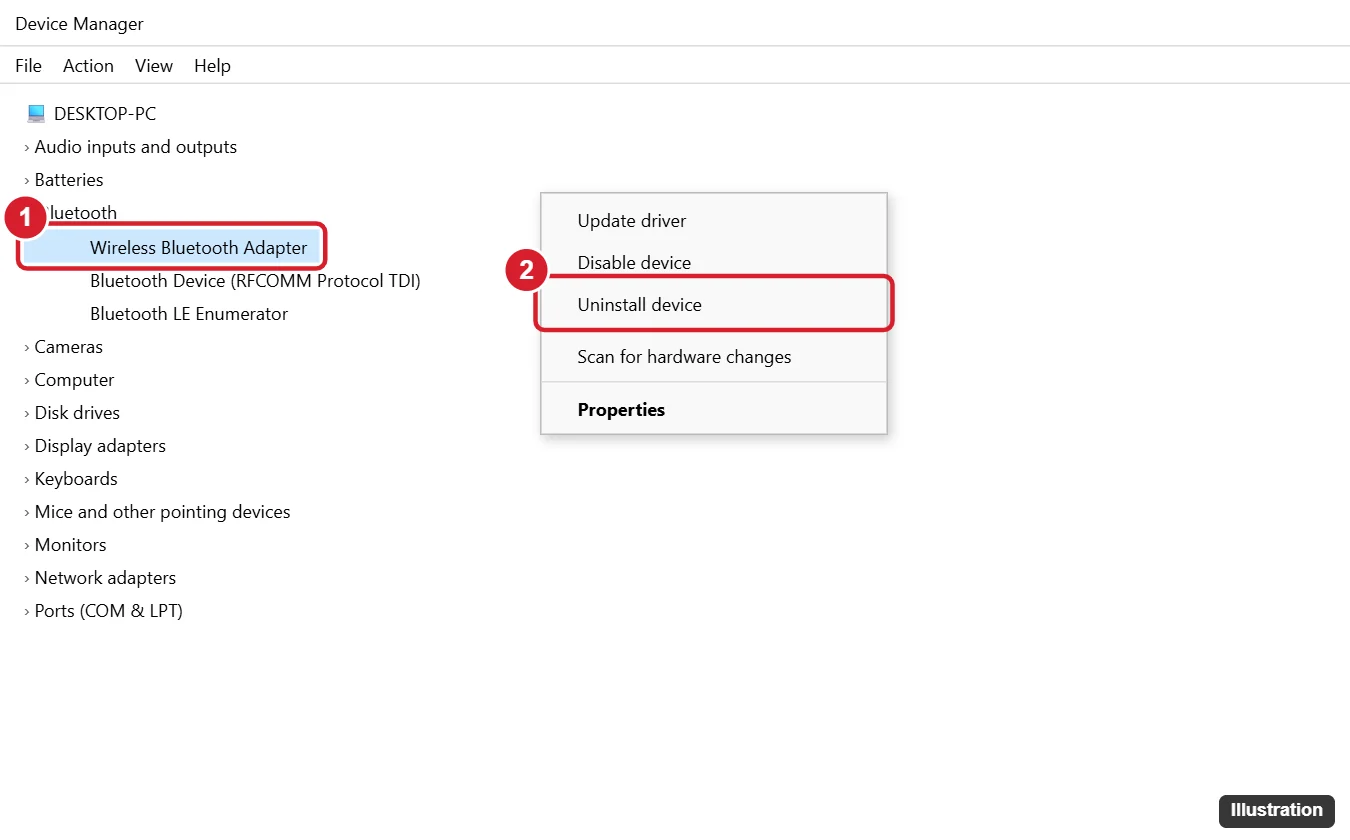The image size is (1350, 840).
Task: Select the Mice and other pointing devices label
Action: (163, 512)
